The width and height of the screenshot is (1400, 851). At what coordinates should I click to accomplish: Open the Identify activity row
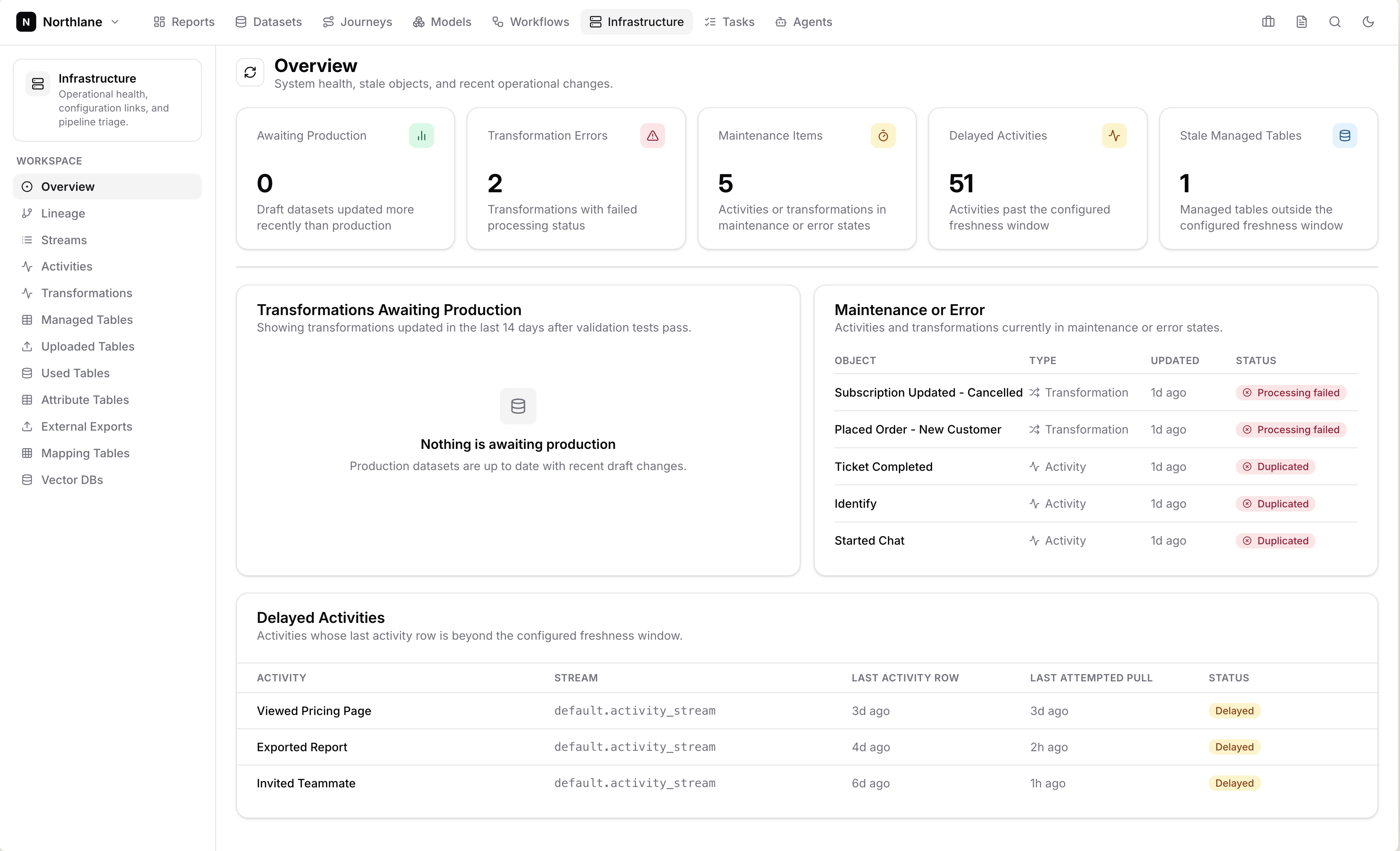(1096, 503)
